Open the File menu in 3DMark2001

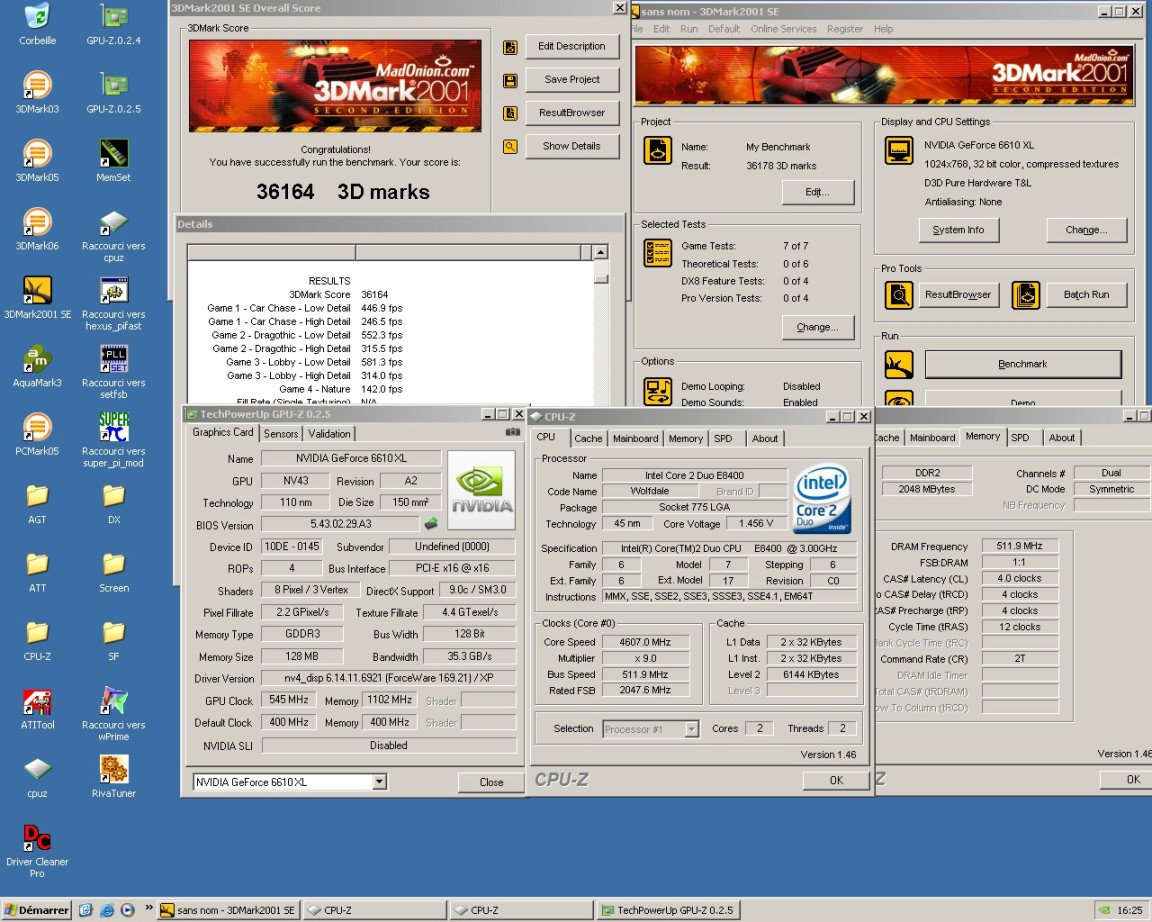pos(638,29)
